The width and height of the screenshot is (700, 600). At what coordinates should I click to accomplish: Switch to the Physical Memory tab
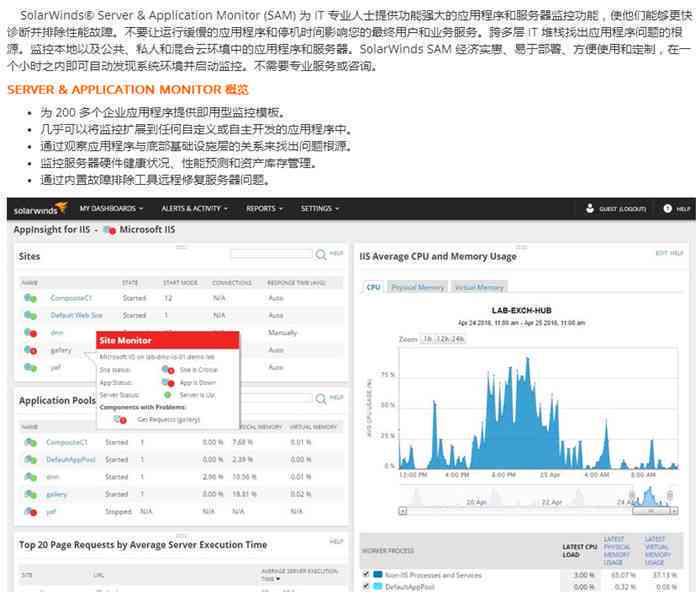pos(418,288)
